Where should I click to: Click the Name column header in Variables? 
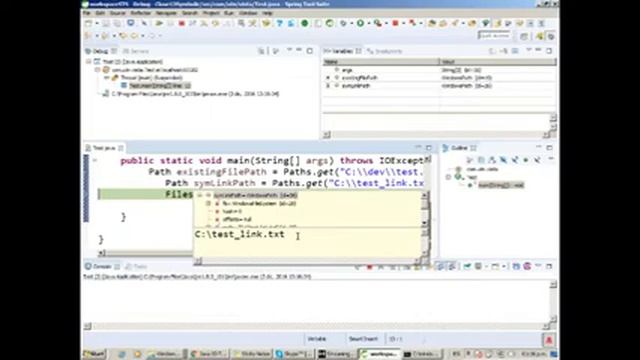point(381,62)
